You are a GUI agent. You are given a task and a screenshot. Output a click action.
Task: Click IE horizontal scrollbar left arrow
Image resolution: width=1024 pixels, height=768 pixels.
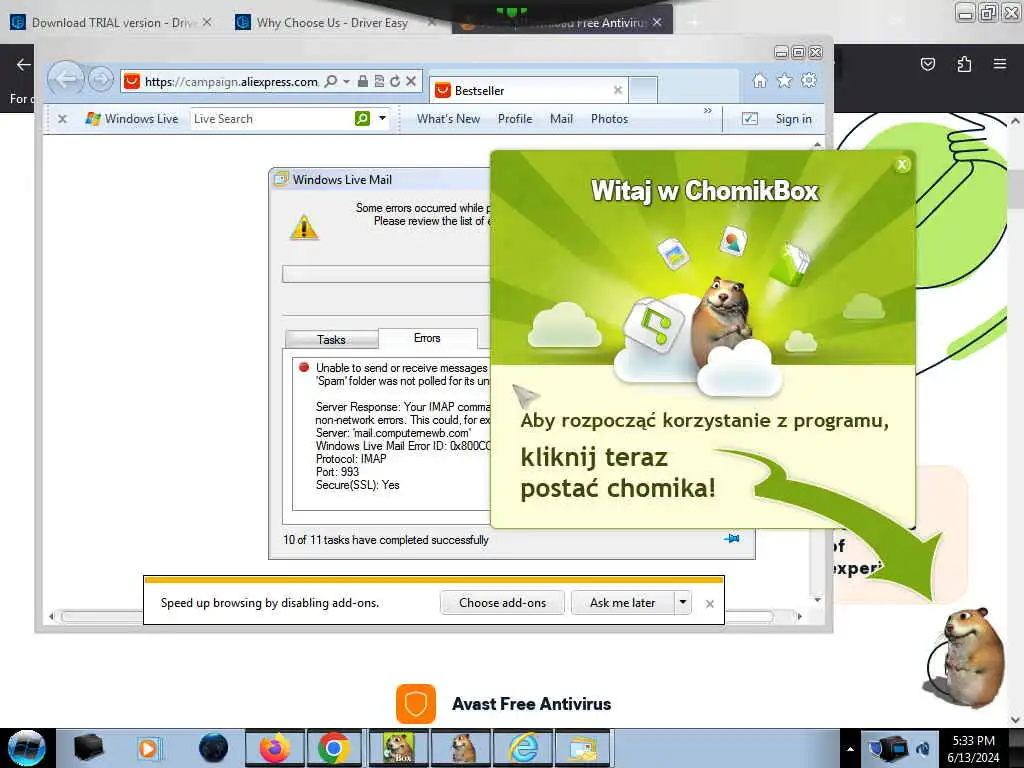[x=52, y=616]
